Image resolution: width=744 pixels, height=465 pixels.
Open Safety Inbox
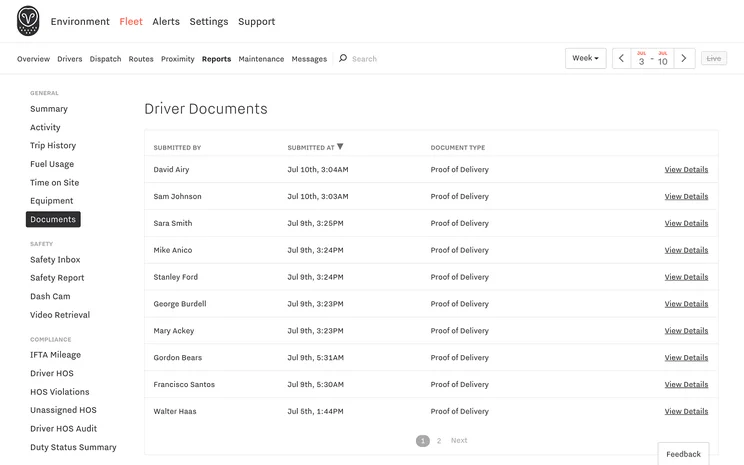click(x=55, y=260)
